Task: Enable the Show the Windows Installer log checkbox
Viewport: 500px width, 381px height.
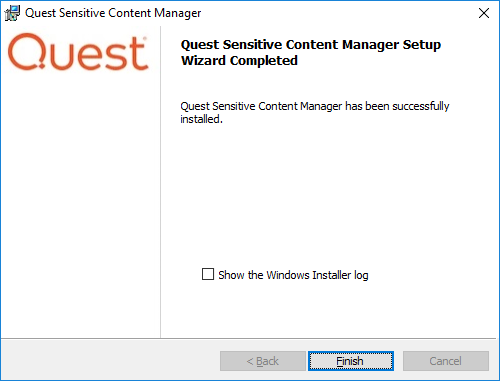Action: click(208, 274)
